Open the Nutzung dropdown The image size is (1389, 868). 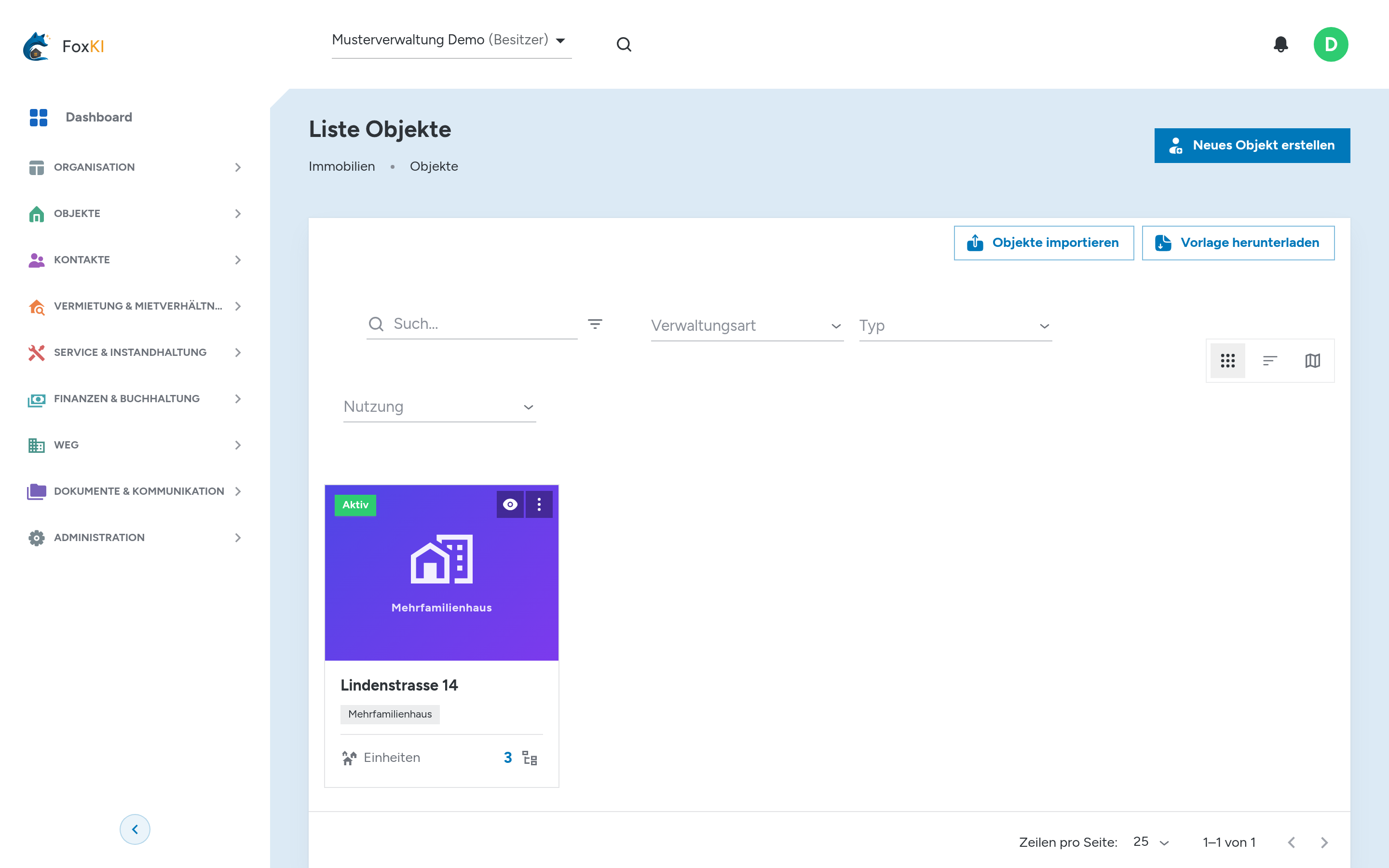tap(440, 407)
